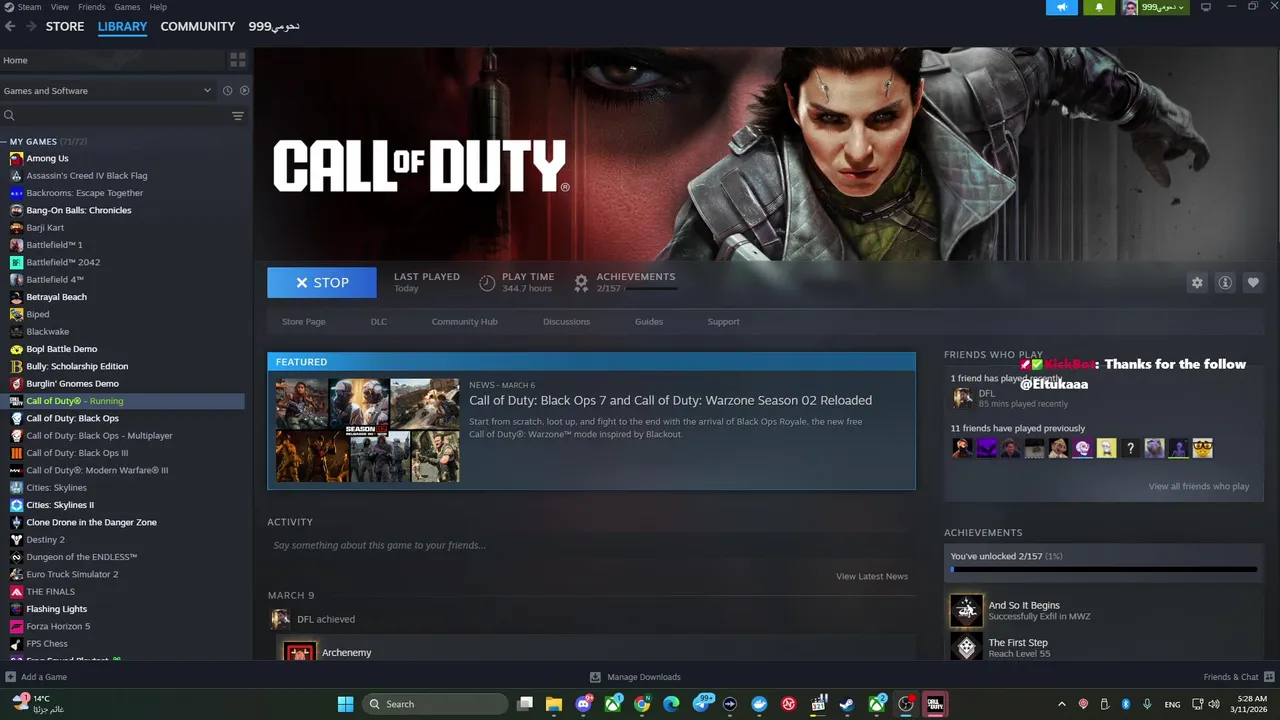Open Games and Software dropdown

tap(108, 91)
